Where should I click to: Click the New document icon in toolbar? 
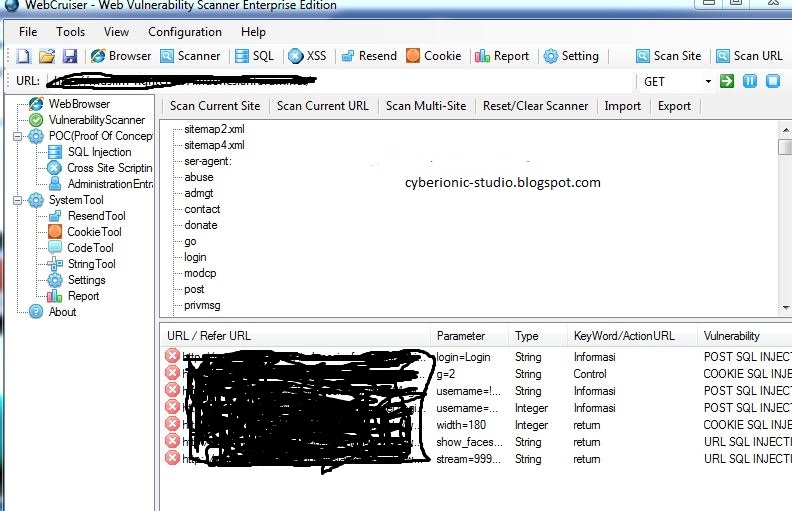tap(23, 56)
